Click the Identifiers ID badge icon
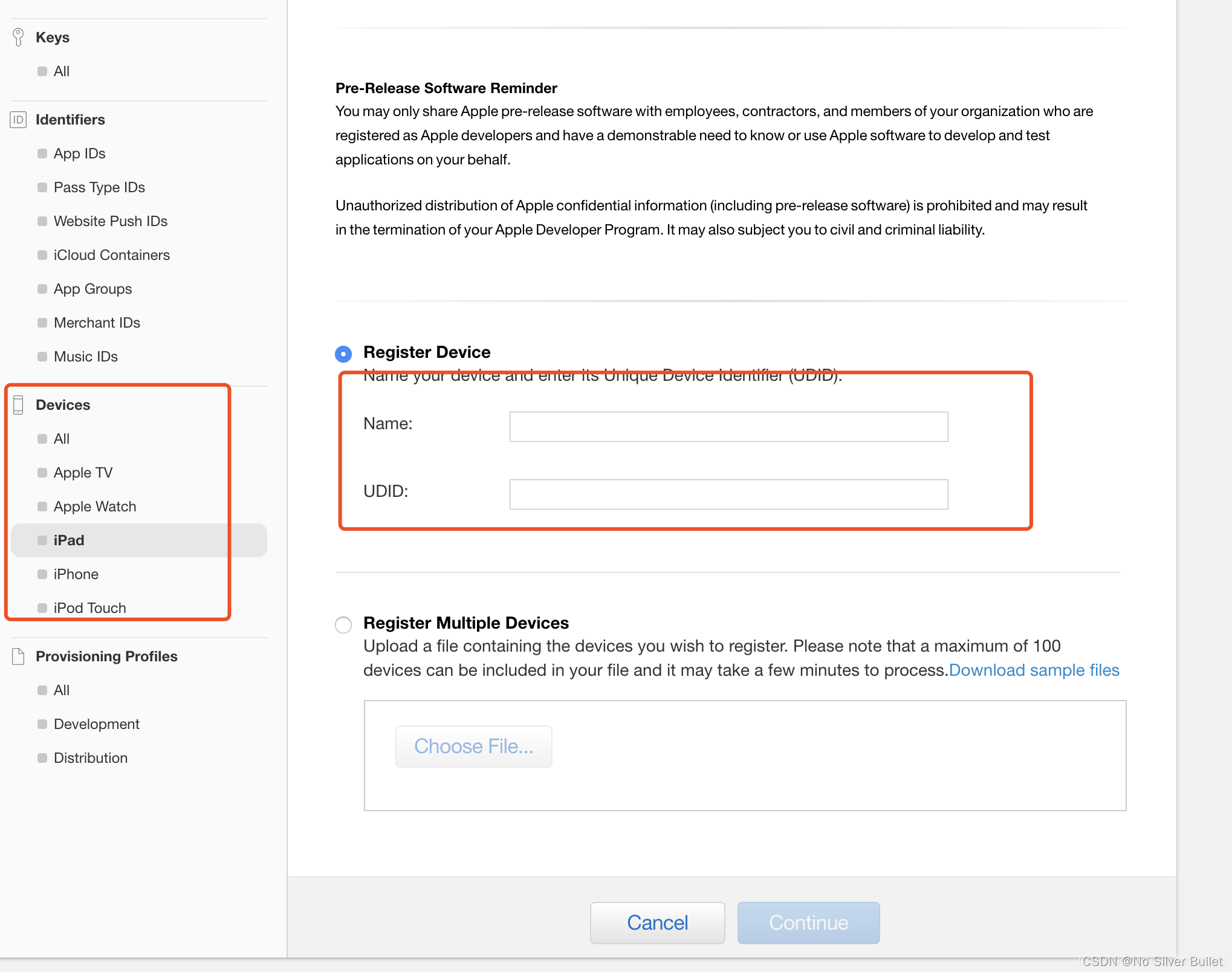This screenshot has width=1232, height=972. point(18,119)
